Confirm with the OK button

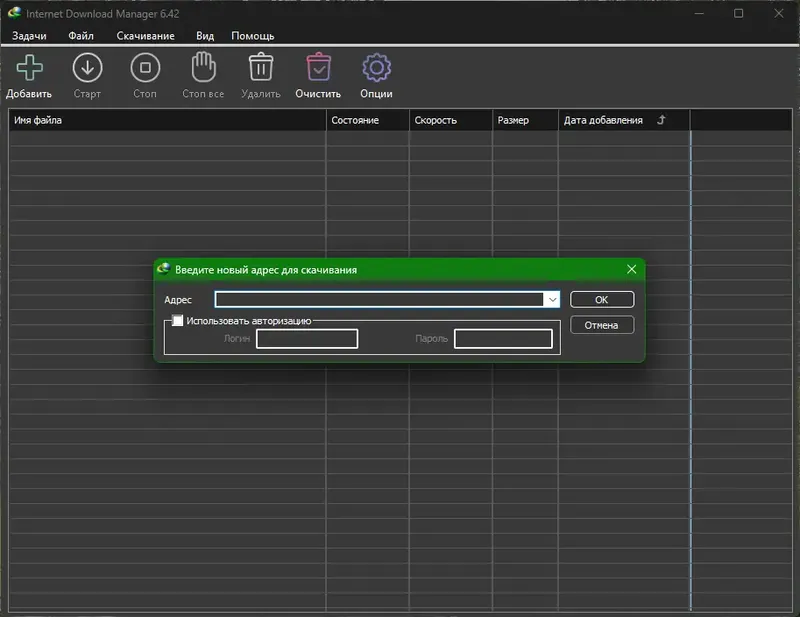pos(602,300)
